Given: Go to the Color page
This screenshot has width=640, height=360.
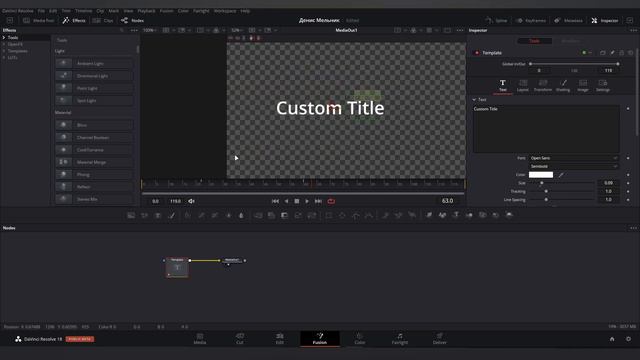Looking at the screenshot, I should 360,339.
